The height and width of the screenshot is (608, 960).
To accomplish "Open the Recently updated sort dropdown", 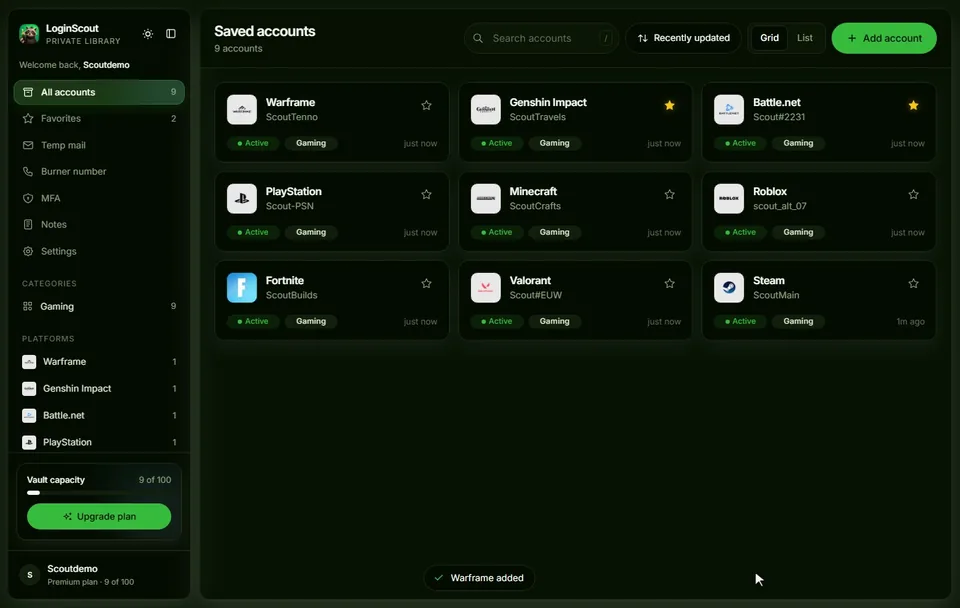I will [x=683, y=38].
